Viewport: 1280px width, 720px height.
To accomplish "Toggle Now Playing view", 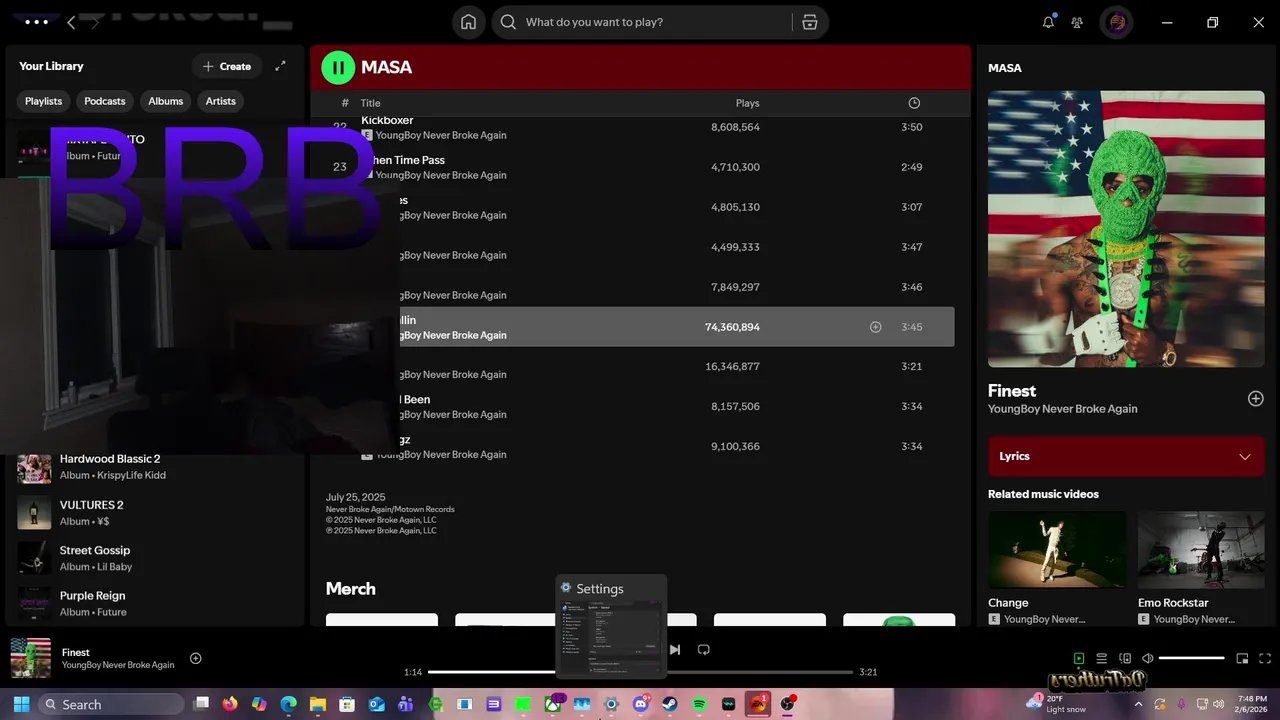I will click(x=1078, y=658).
